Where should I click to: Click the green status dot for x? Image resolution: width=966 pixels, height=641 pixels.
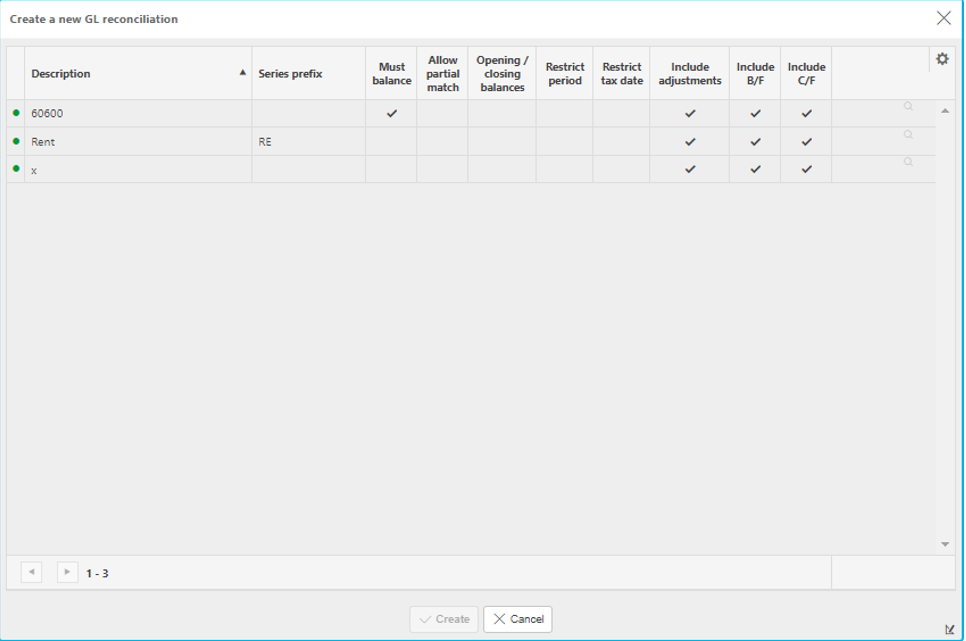(16, 168)
